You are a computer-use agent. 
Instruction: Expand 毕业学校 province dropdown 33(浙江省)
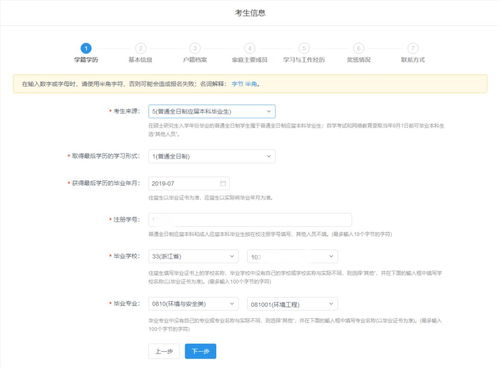pos(193,256)
